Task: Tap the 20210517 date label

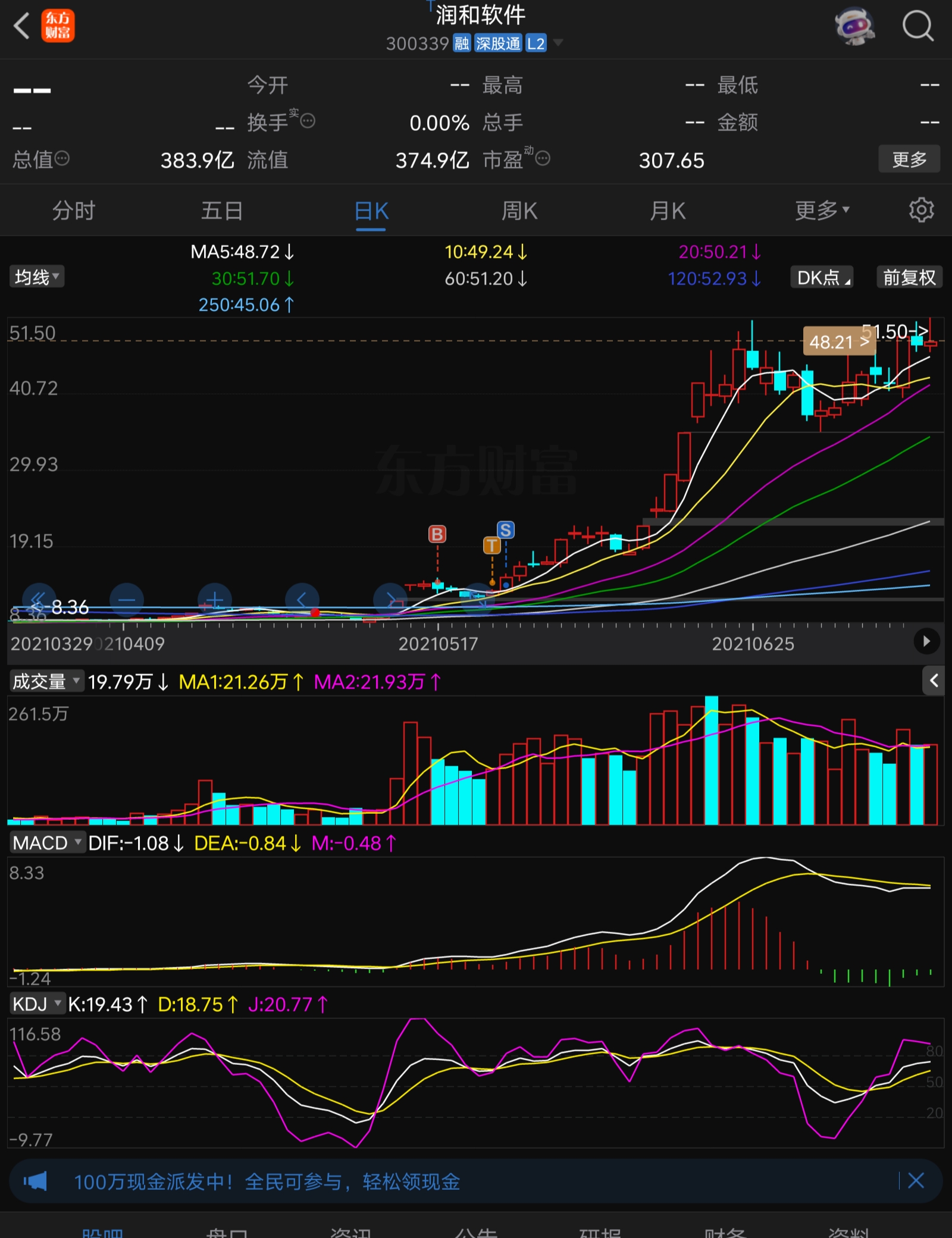Action: (438, 644)
